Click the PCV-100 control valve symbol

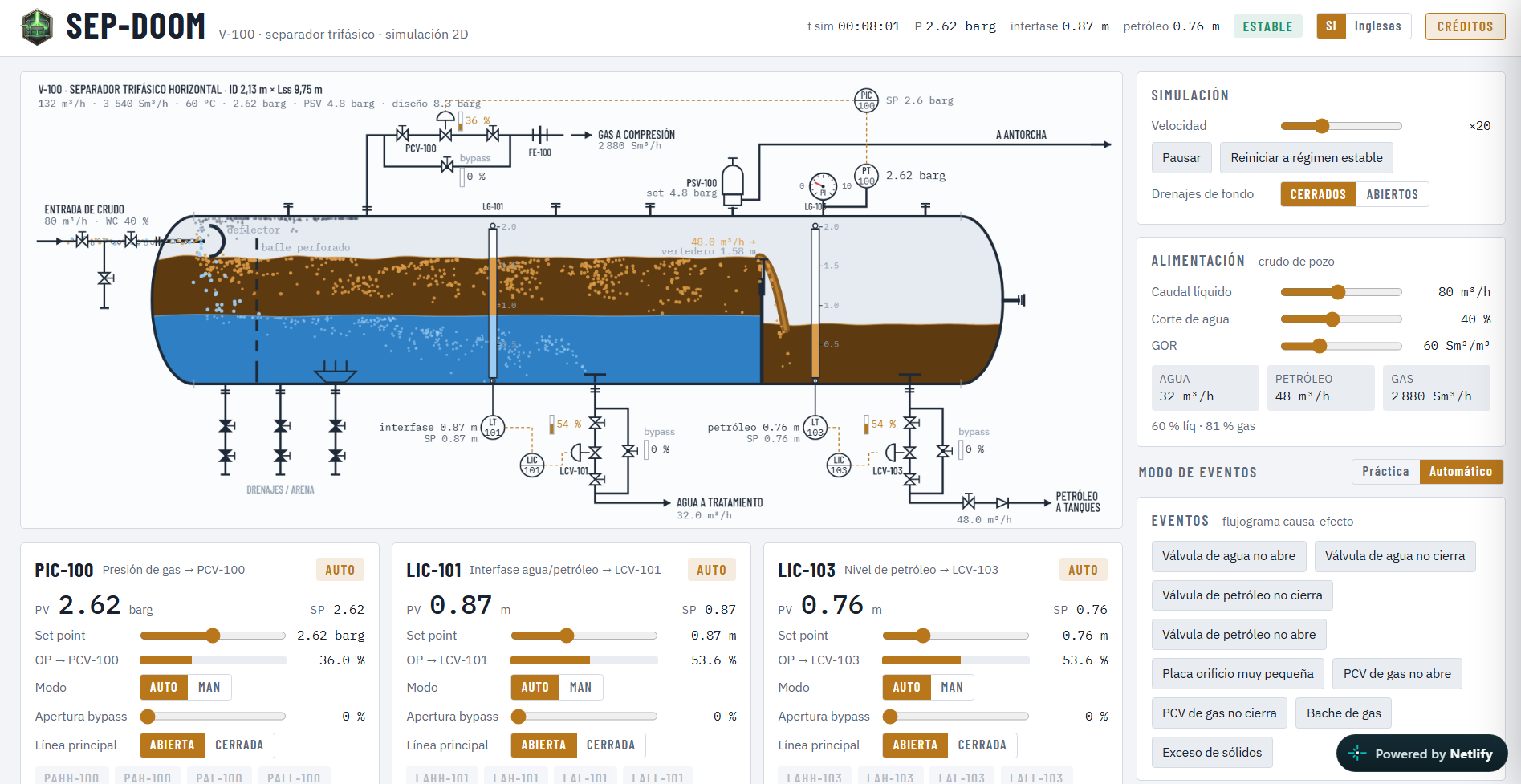click(x=445, y=128)
